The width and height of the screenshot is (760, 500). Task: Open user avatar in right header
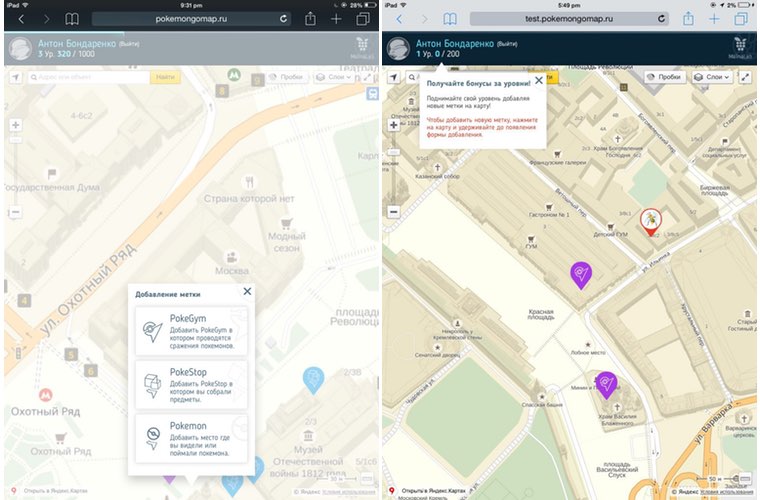tap(398, 49)
